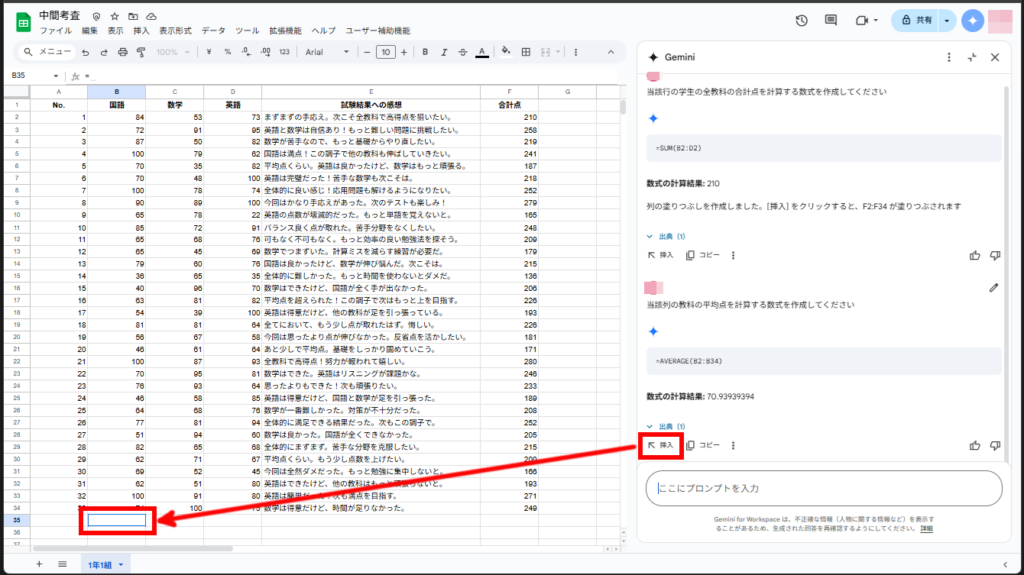Increase decimal places

click(265, 52)
